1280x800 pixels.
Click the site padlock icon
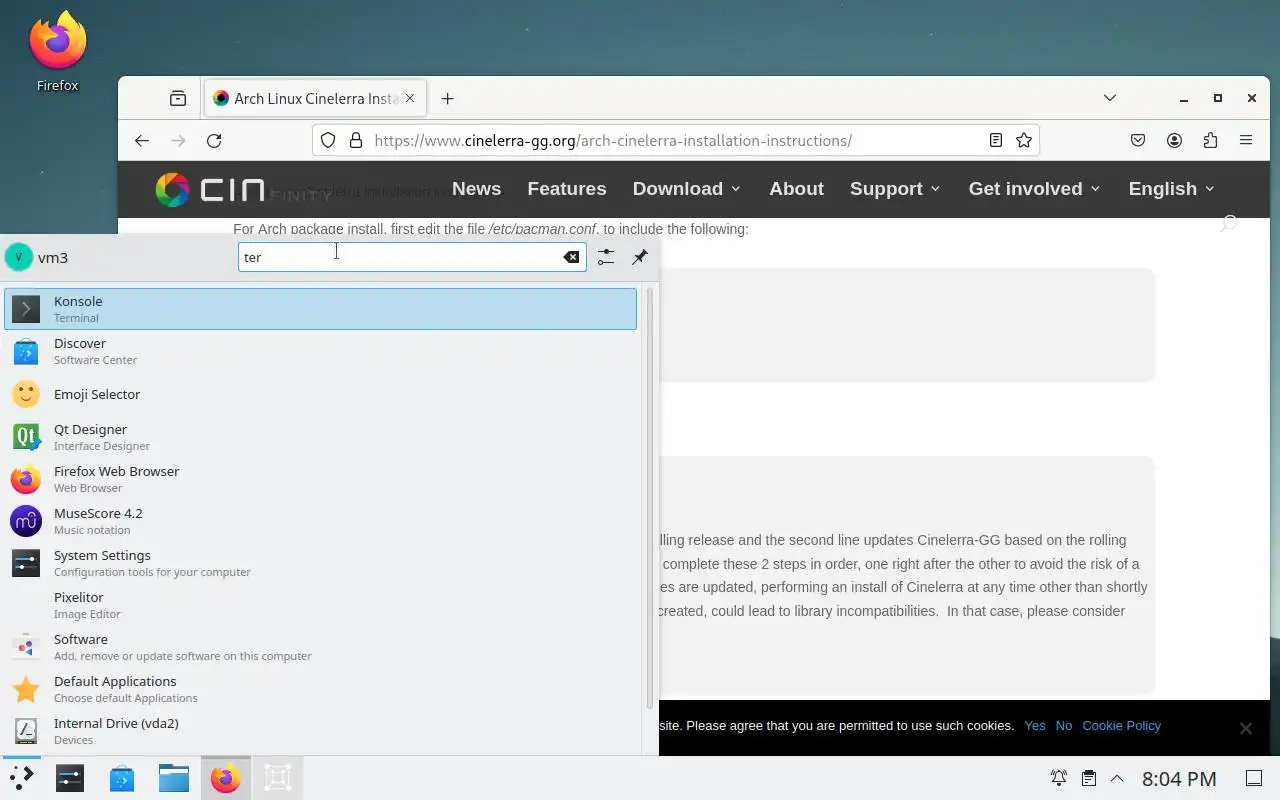coord(355,141)
